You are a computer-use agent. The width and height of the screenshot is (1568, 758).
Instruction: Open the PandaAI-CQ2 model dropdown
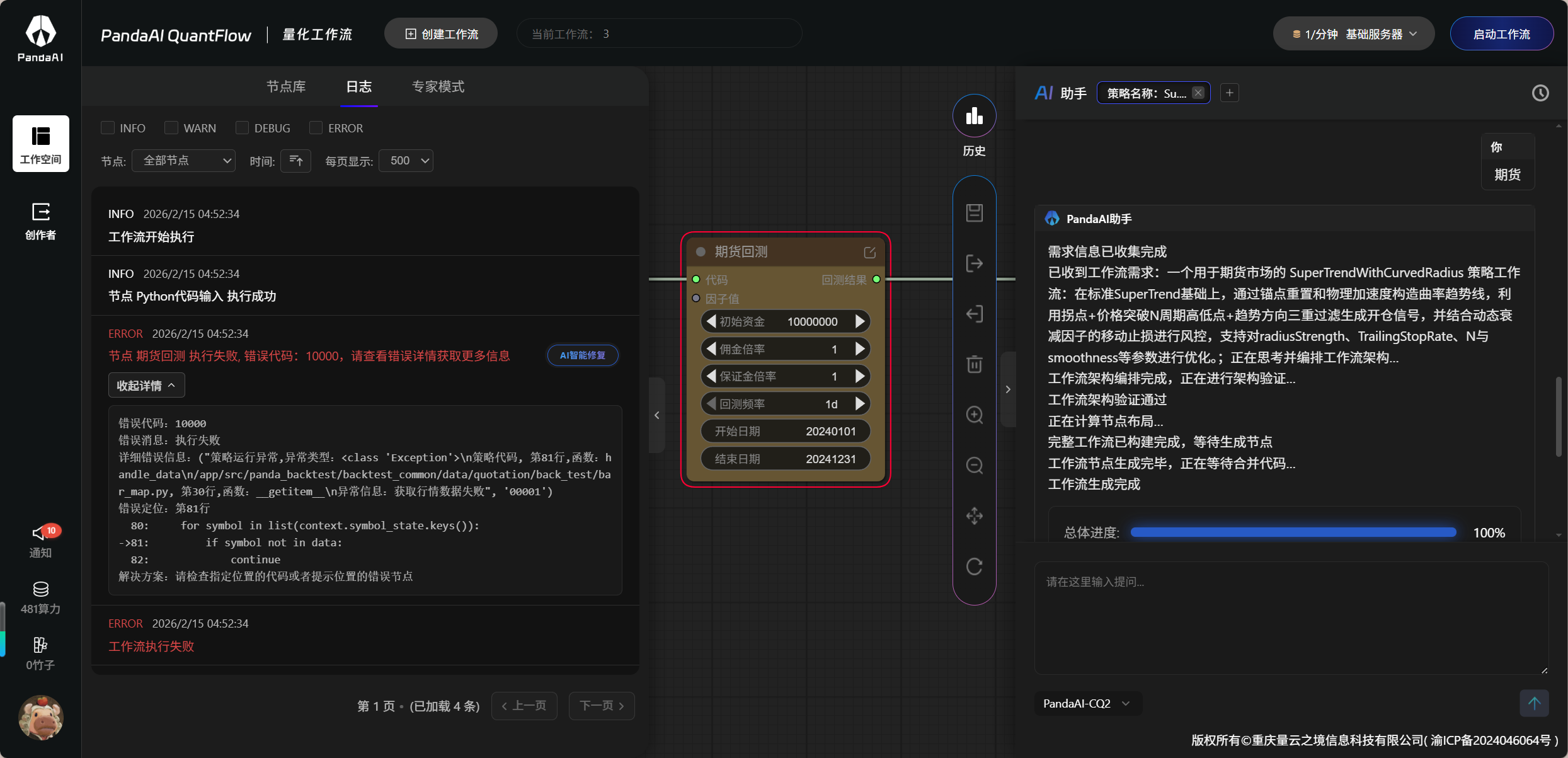[1087, 703]
